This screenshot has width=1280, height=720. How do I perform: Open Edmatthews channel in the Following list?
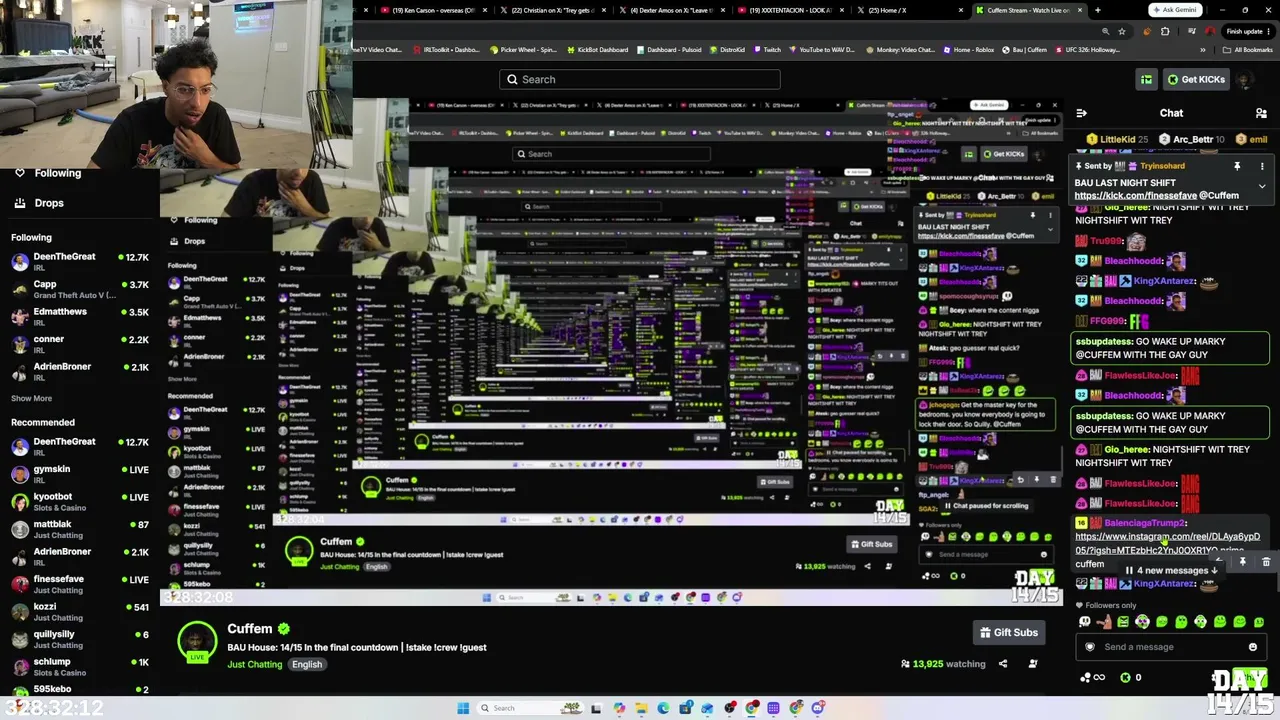[80, 316]
